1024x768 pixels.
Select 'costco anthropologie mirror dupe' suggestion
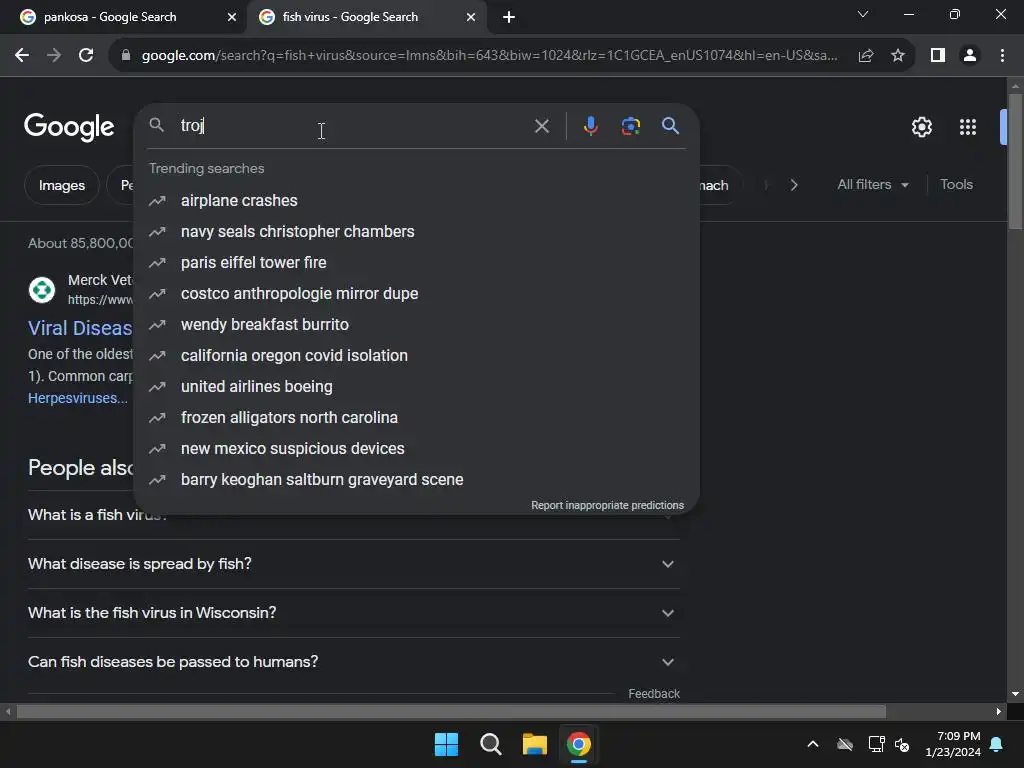[x=416, y=294]
